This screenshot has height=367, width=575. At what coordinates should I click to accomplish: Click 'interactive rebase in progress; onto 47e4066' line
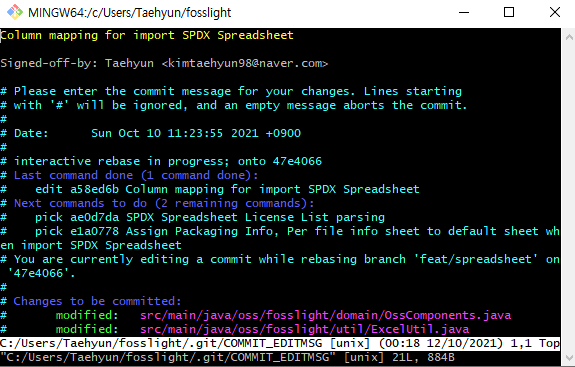[161, 161]
